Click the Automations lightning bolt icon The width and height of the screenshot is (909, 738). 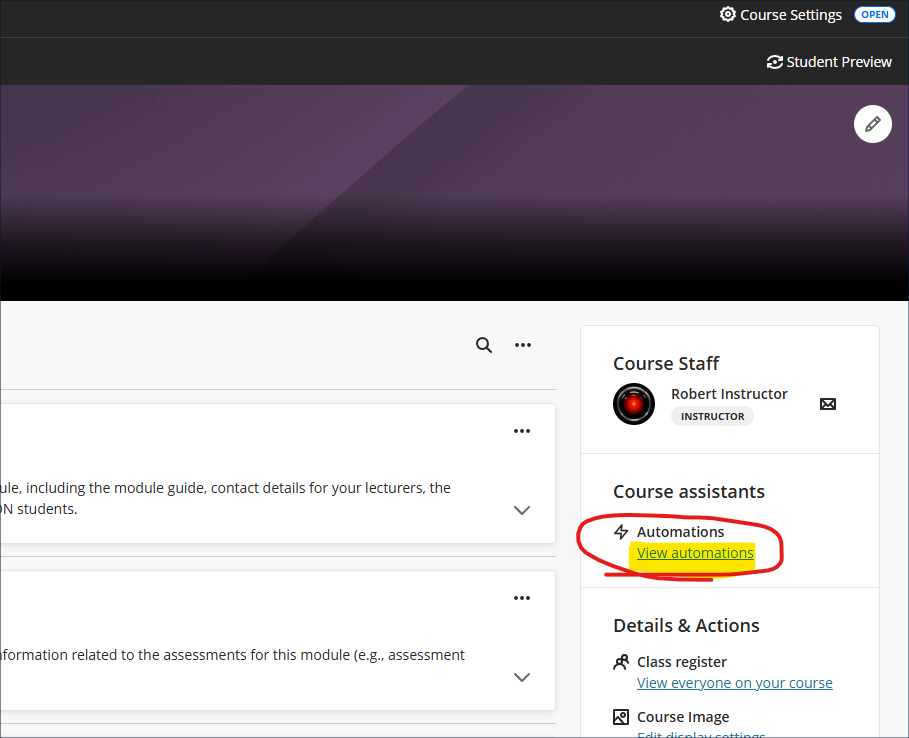621,532
